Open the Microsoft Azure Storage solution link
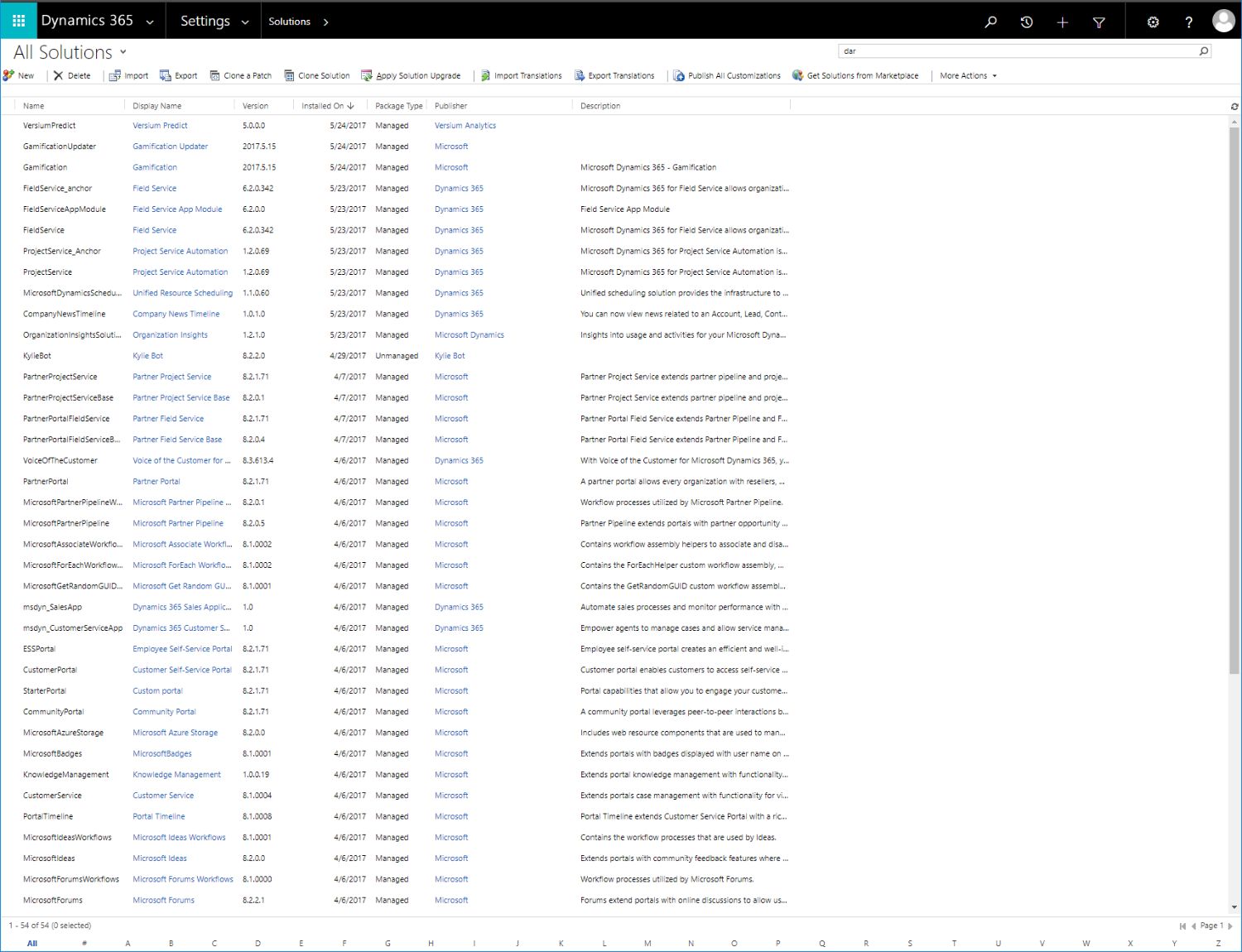1242x952 pixels. point(176,733)
